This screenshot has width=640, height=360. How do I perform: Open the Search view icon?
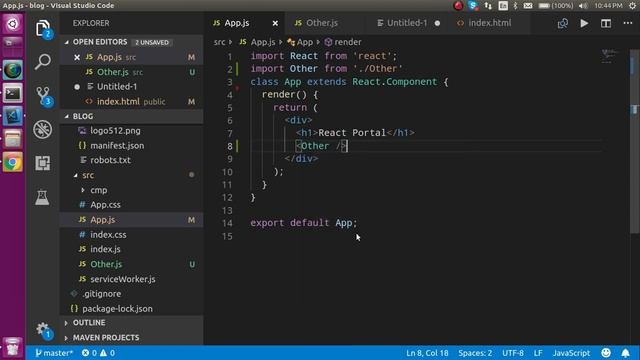[42, 62]
